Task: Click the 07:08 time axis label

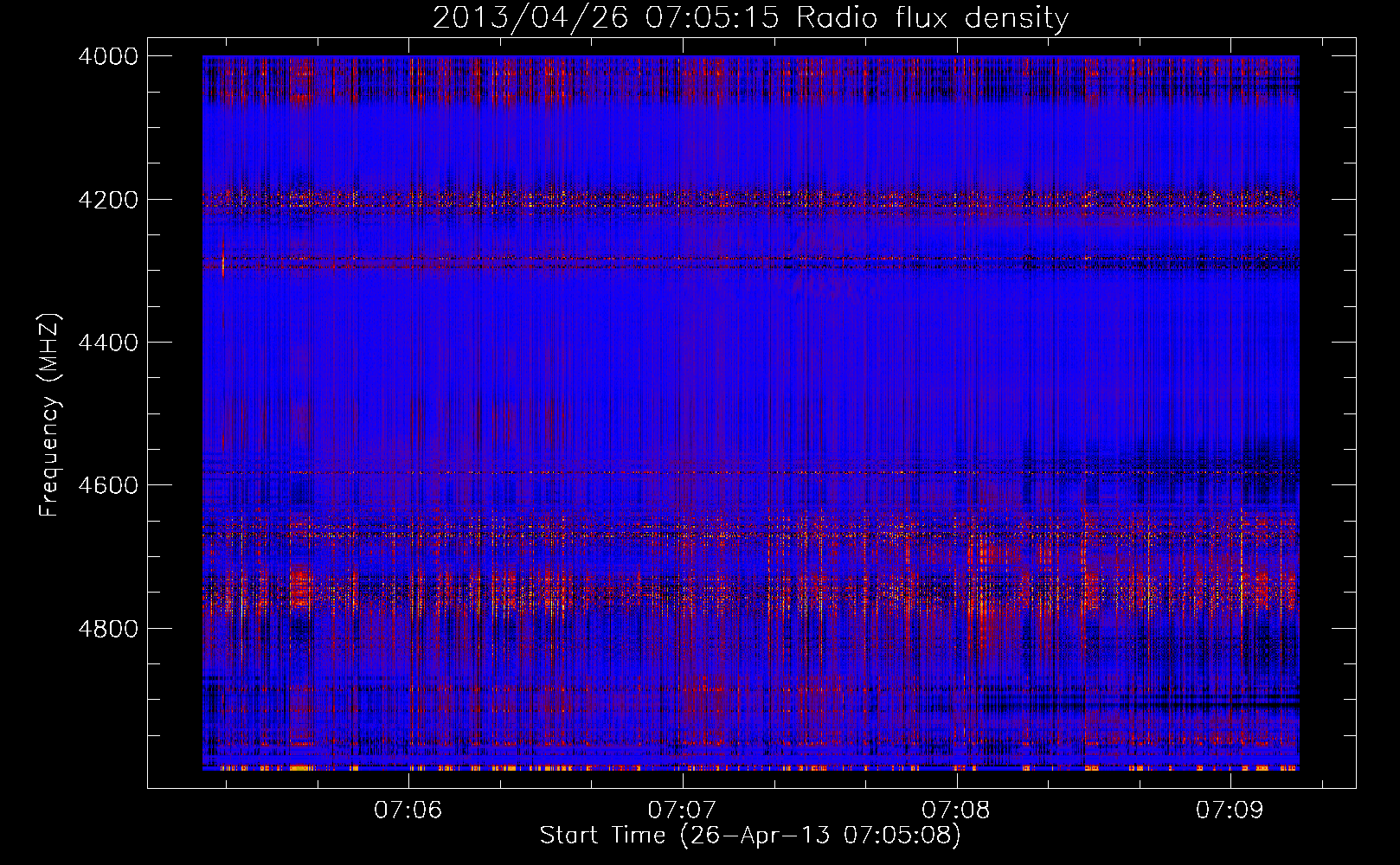Action: (956, 810)
